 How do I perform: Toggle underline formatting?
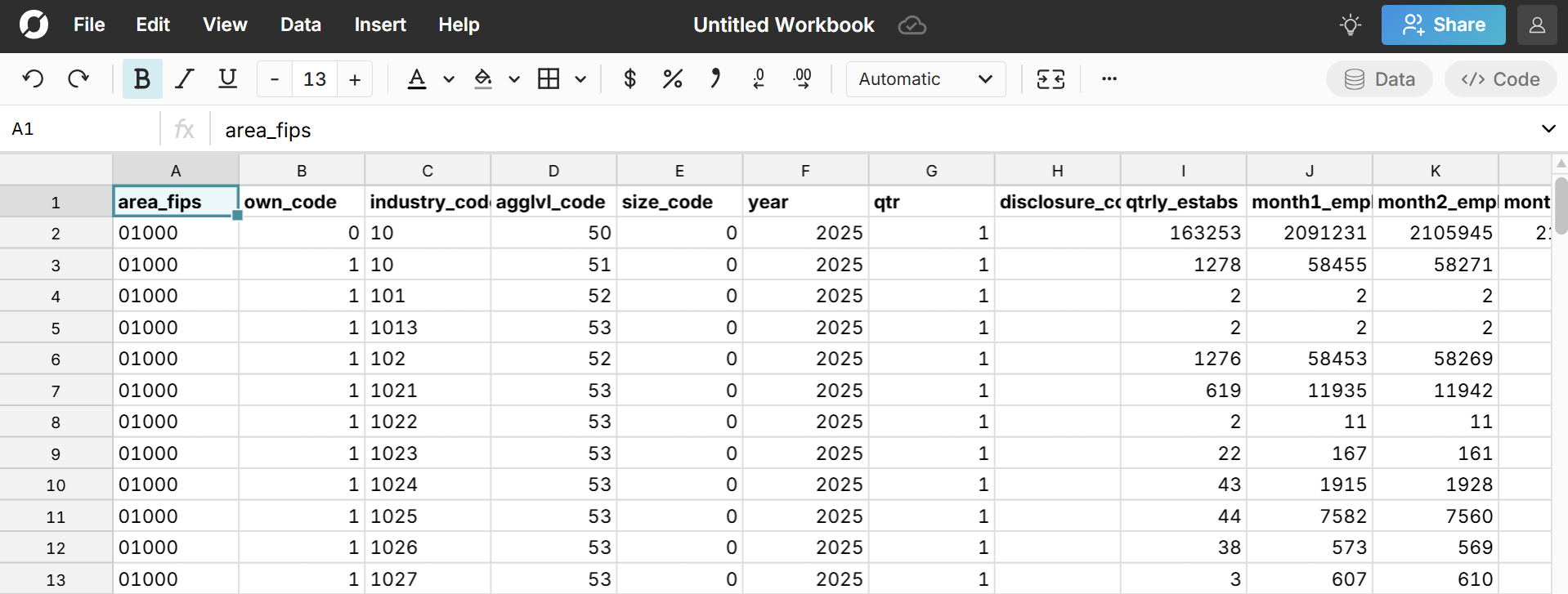(x=227, y=79)
